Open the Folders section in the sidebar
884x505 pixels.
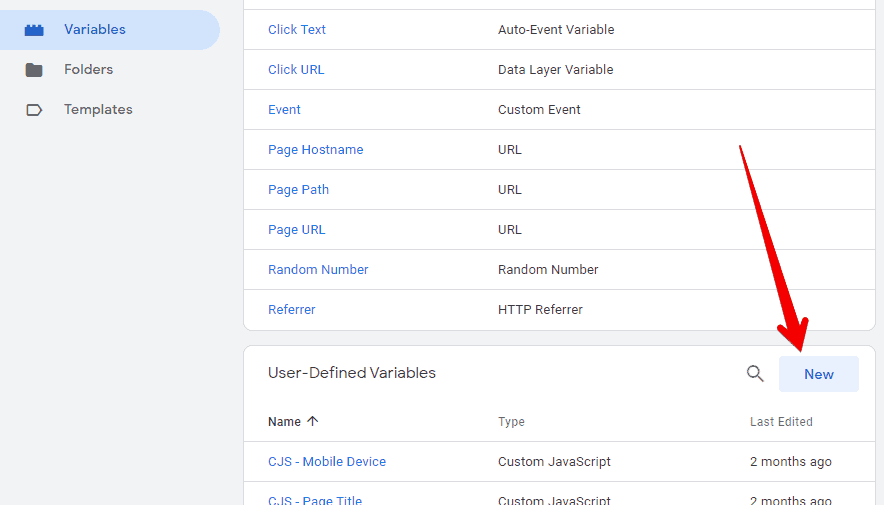89,69
